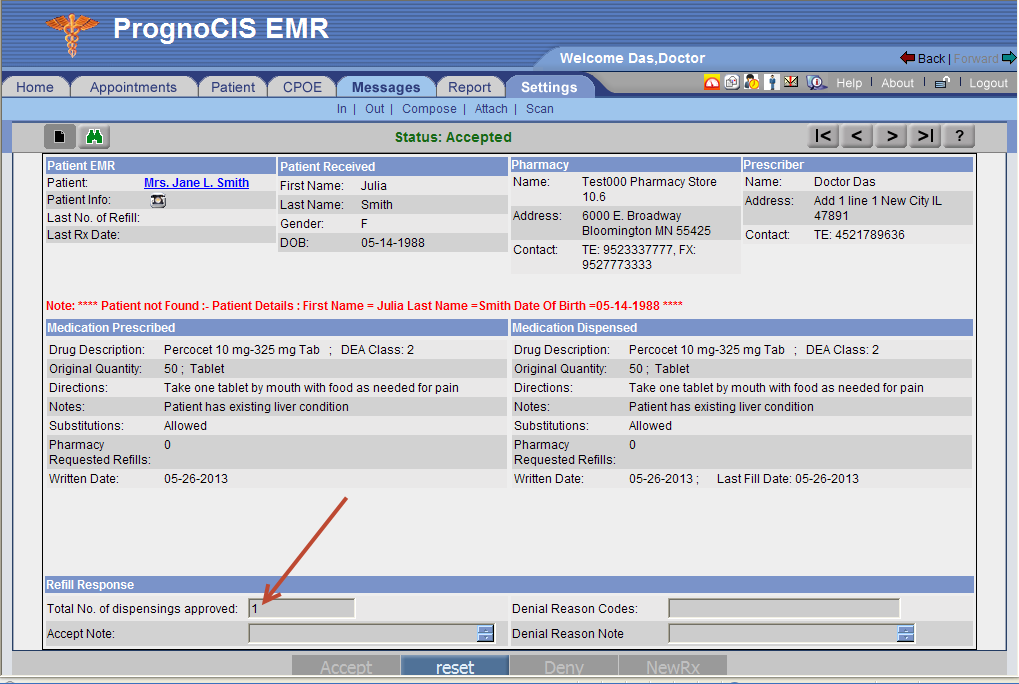Click the 'Status: Accepted' text
This screenshot has height=684, width=1019.
click(453, 137)
